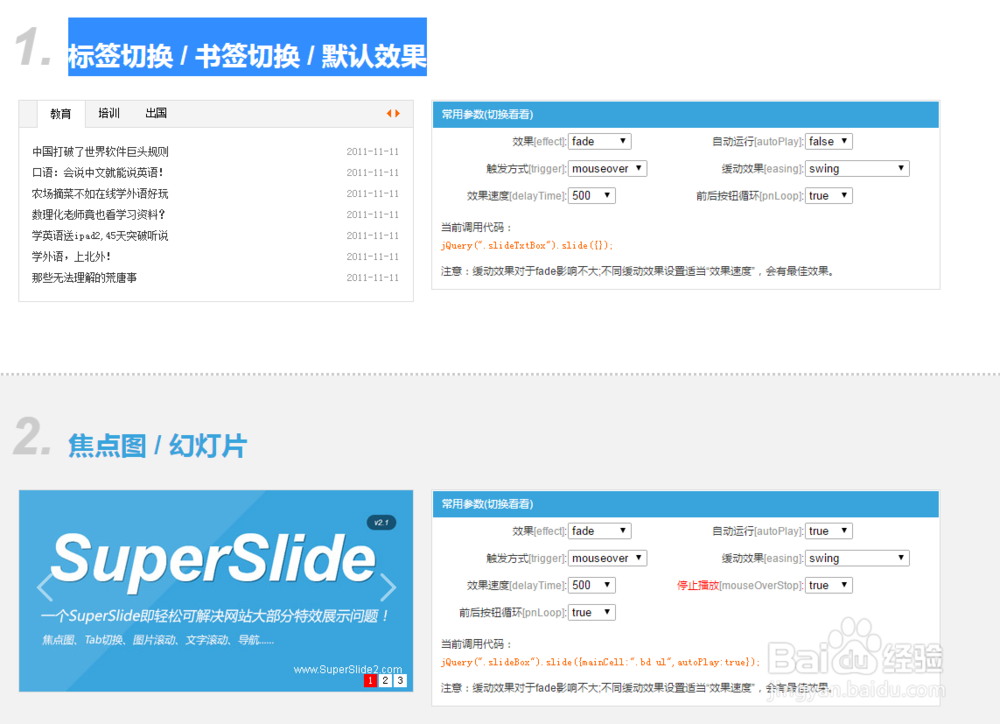Screen dimensions: 1000x724
Task: Open article 中国打破了世界软件巨头规则
Action: pyautogui.click(x=100, y=152)
